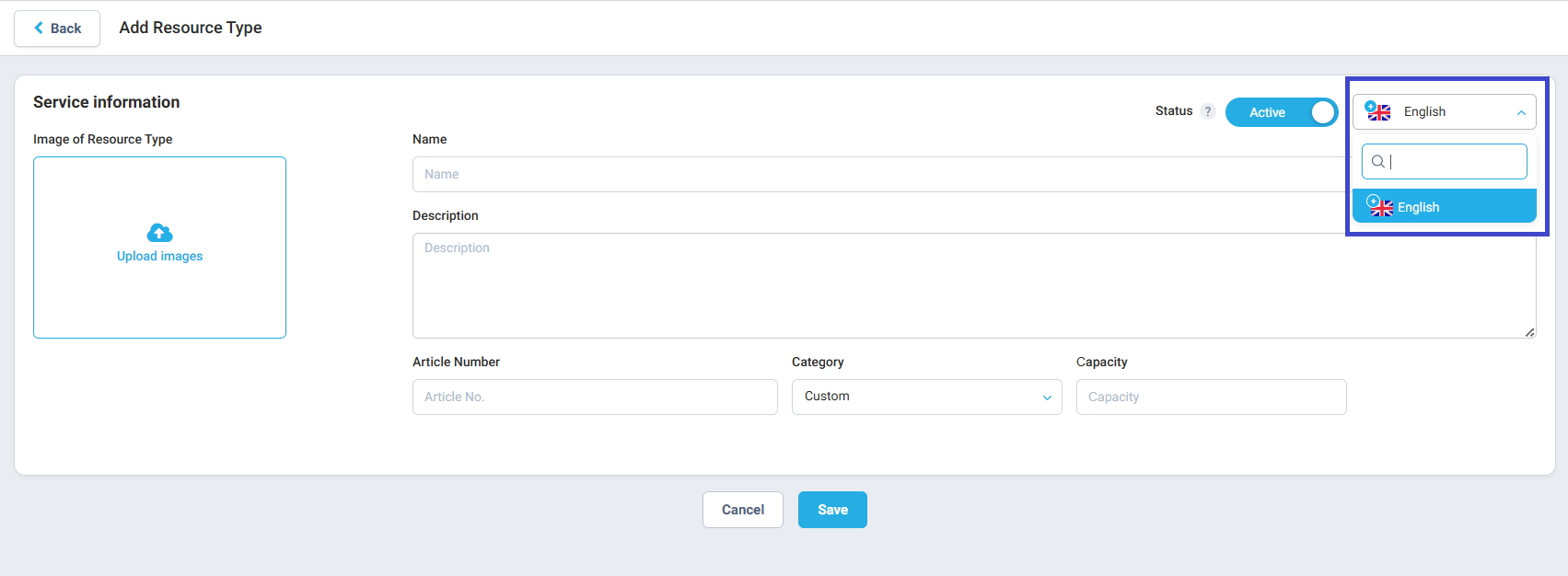
Task: Click the UK flag icon in language selector
Action: [1378, 111]
